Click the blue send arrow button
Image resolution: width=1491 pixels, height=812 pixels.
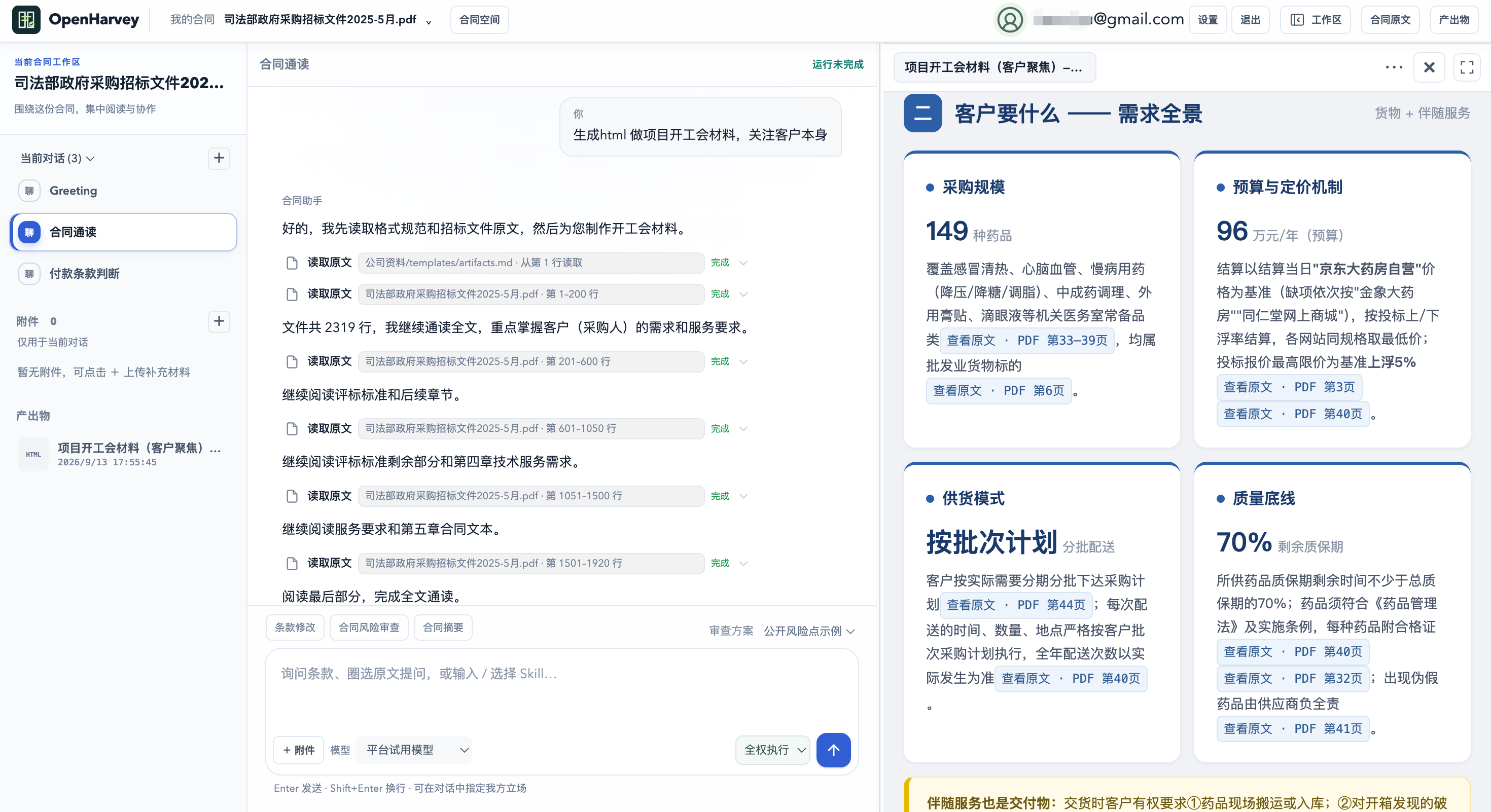833,750
